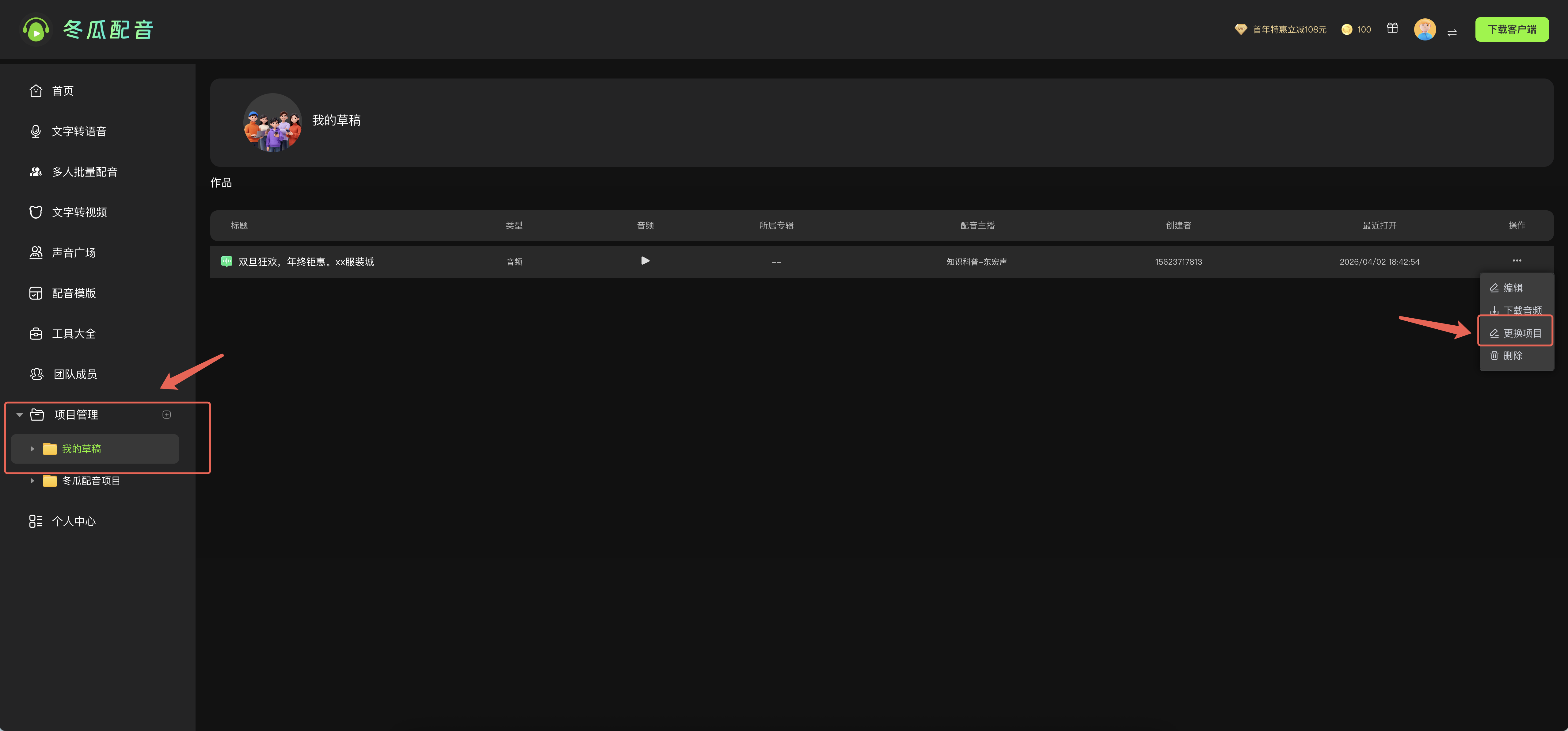Play the audio of the 双旦狂欢 work
The image size is (1568, 731).
tap(645, 261)
